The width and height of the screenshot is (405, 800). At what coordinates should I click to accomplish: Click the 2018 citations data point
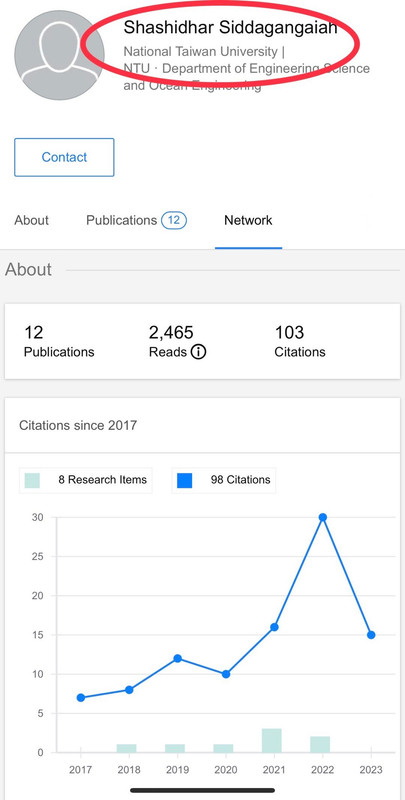click(129, 690)
